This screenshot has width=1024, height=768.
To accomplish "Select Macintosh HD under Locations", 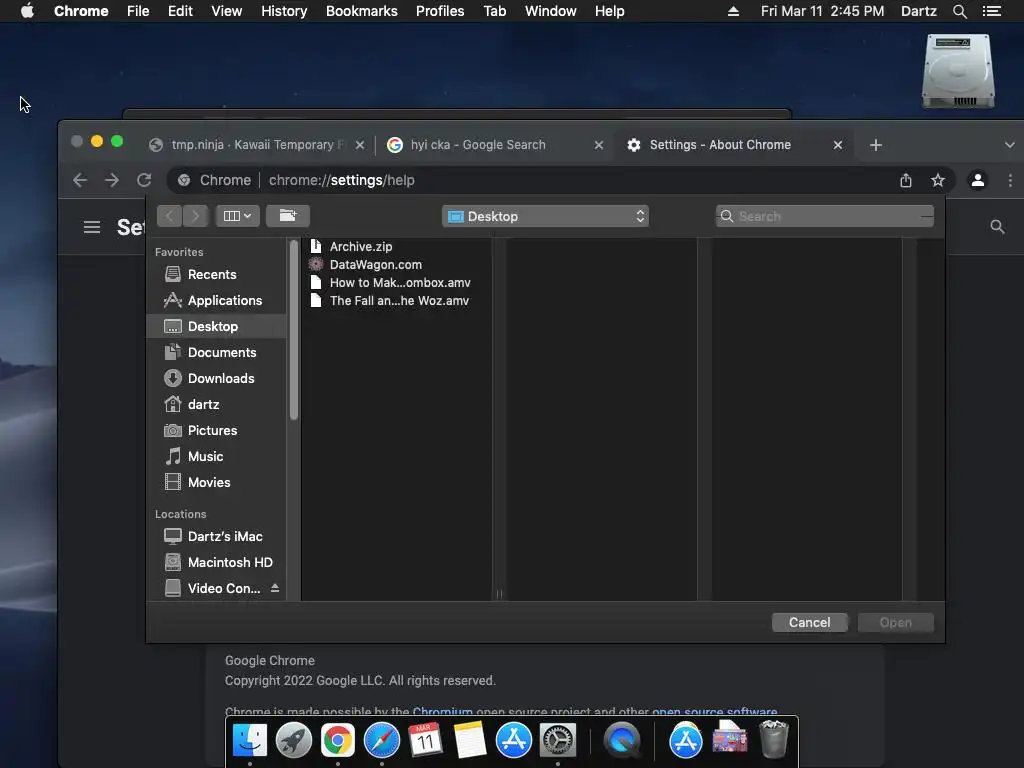I will tap(217, 562).
